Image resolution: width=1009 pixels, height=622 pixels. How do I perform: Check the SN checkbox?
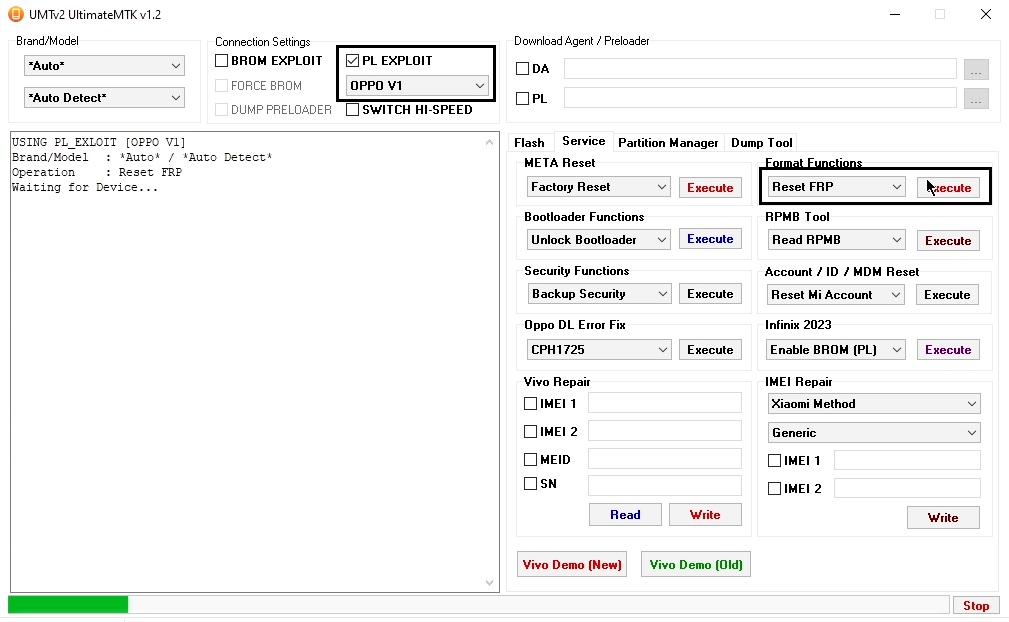pos(530,484)
